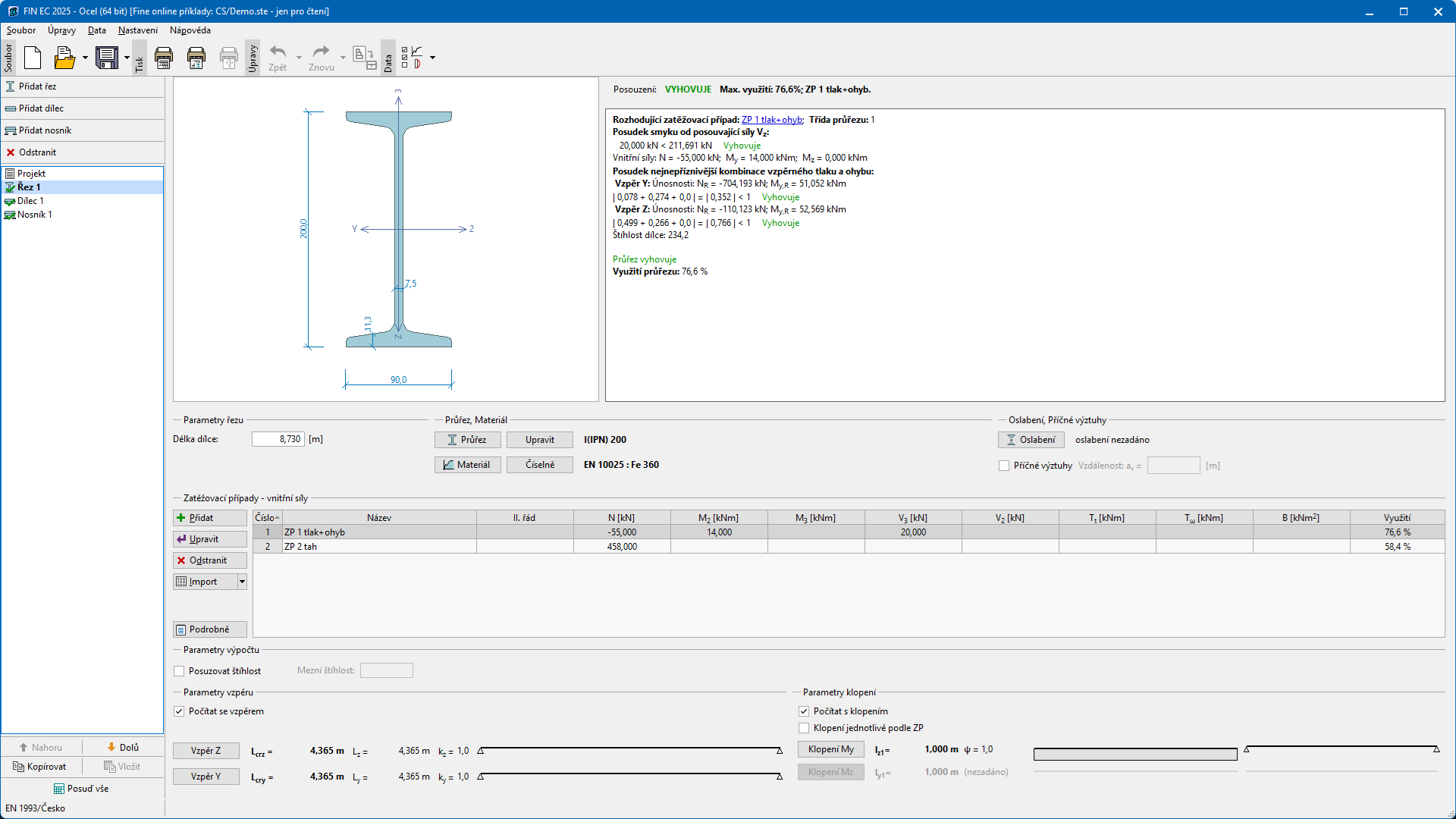
Task: Select Nosník 1 in project tree
Action: tap(34, 215)
